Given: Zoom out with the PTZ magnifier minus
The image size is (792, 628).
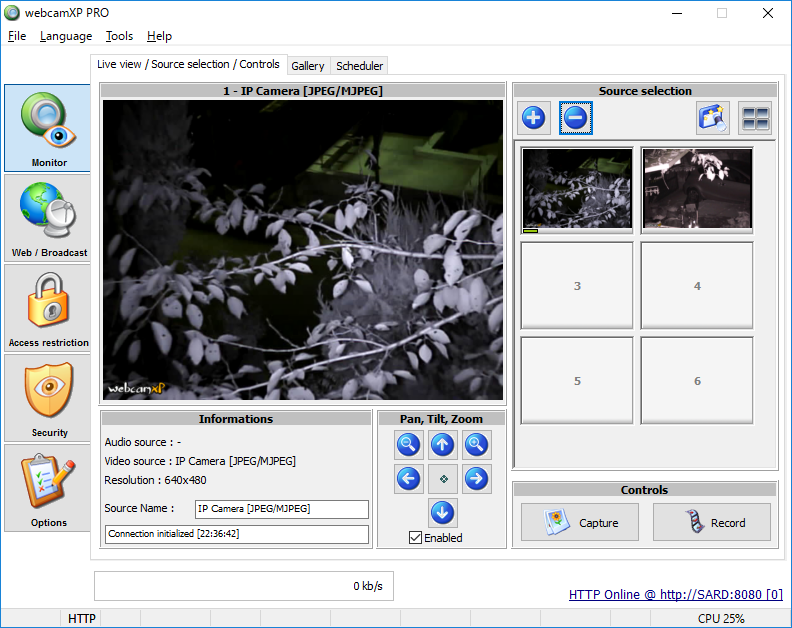Looking at the screenshot, I should click(408, 445).
